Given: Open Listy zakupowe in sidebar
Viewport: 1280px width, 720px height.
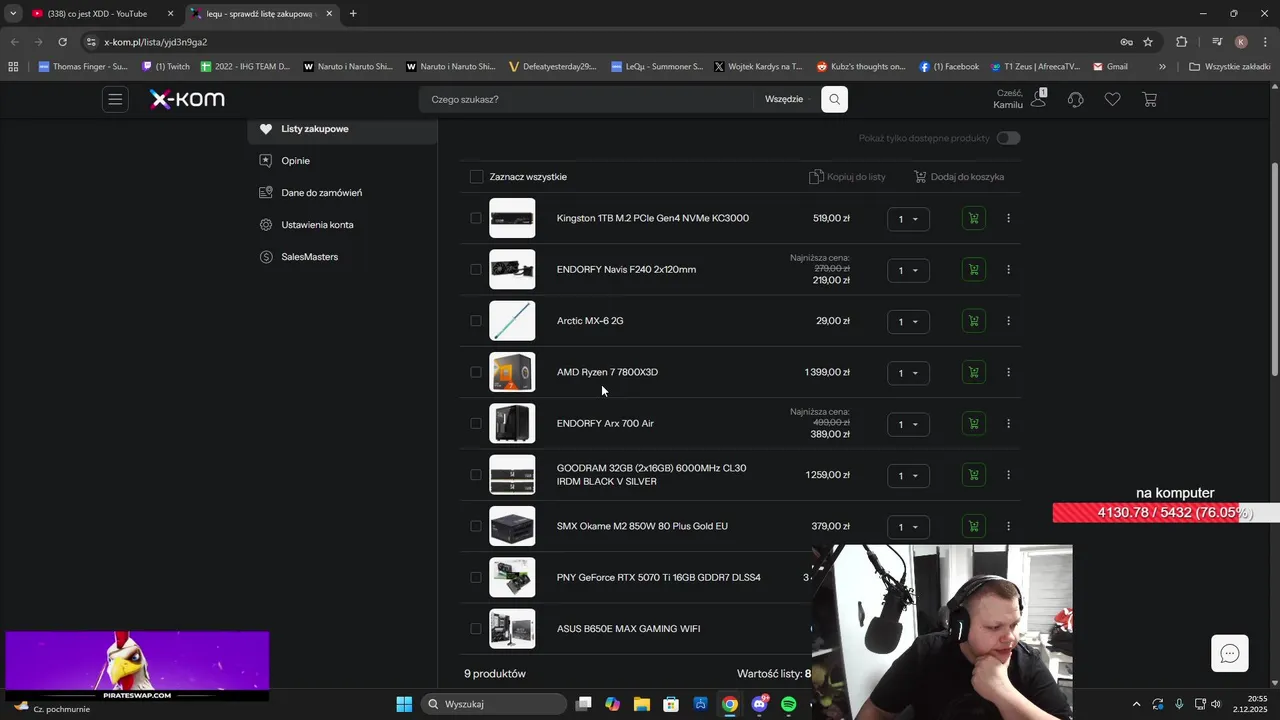Looking at the screenshot, I should [x=343, y=129].
